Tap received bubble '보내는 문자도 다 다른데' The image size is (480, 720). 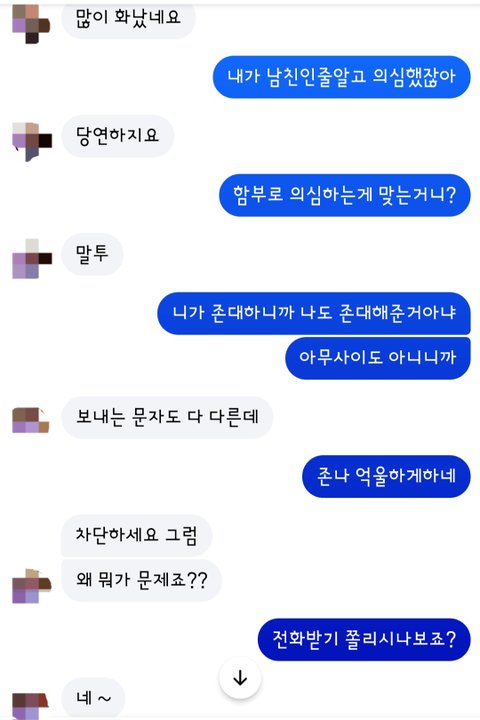coord(167,417)
